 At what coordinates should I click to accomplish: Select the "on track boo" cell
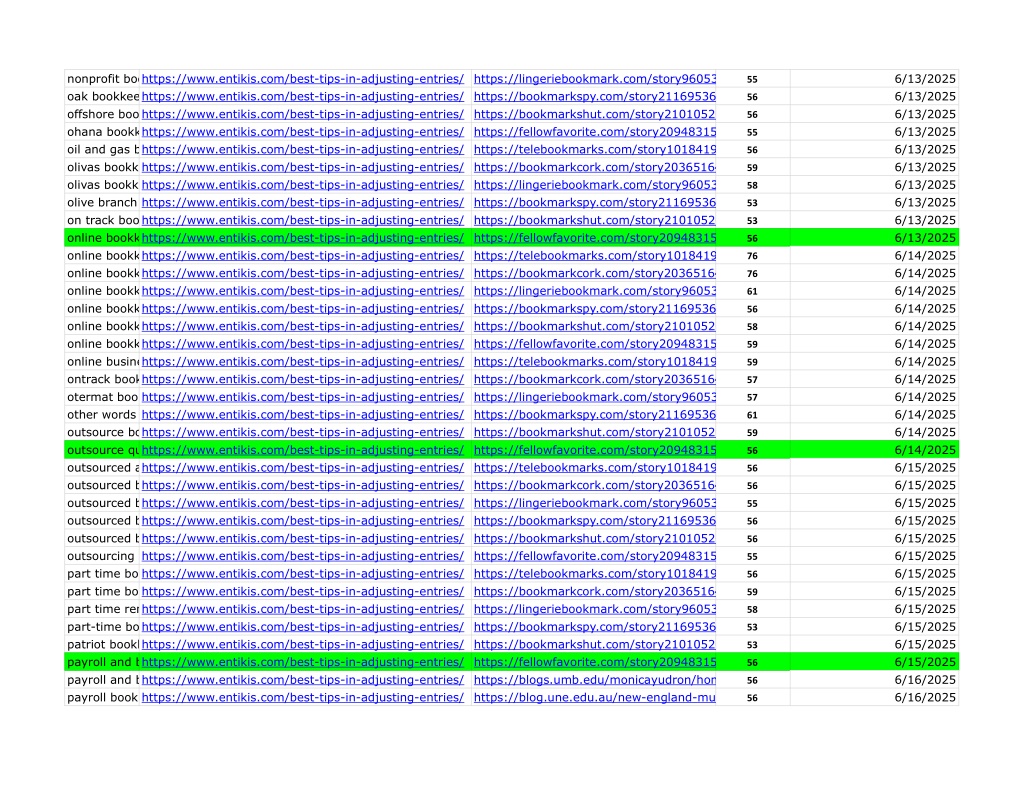click(x=103, y=220)
